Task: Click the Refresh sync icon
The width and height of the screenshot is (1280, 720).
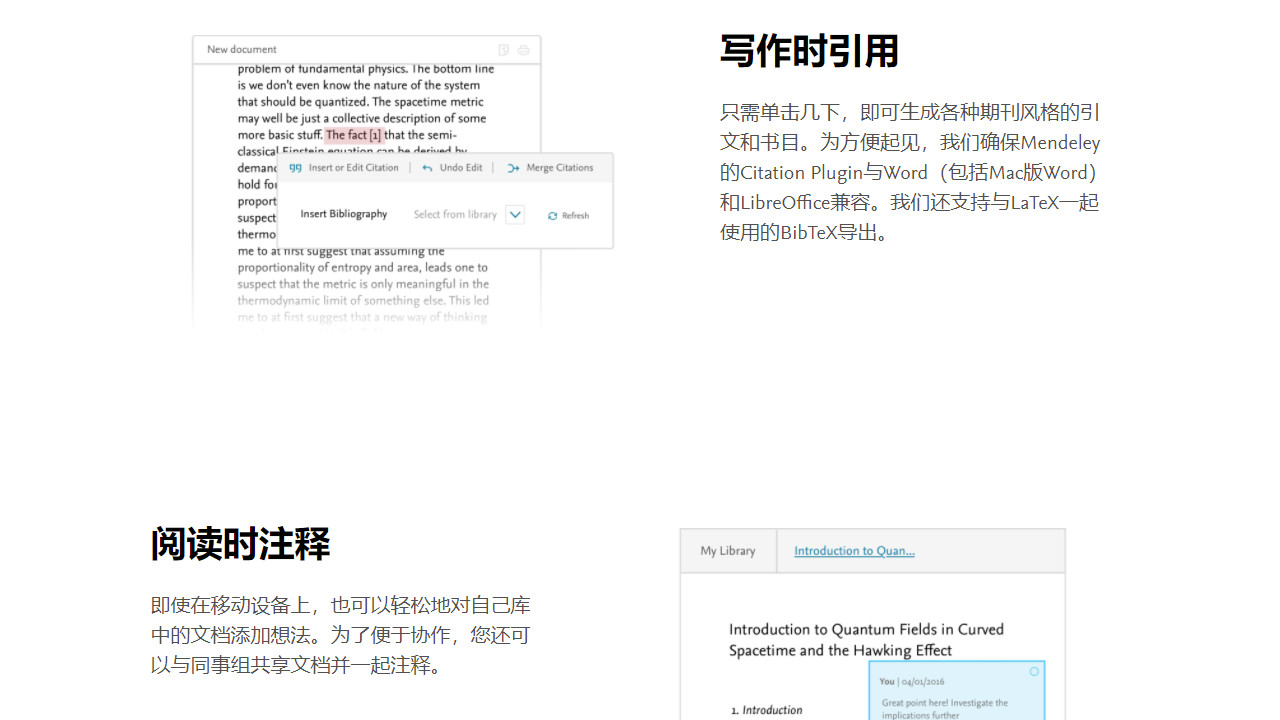Action: coord(552,215)
